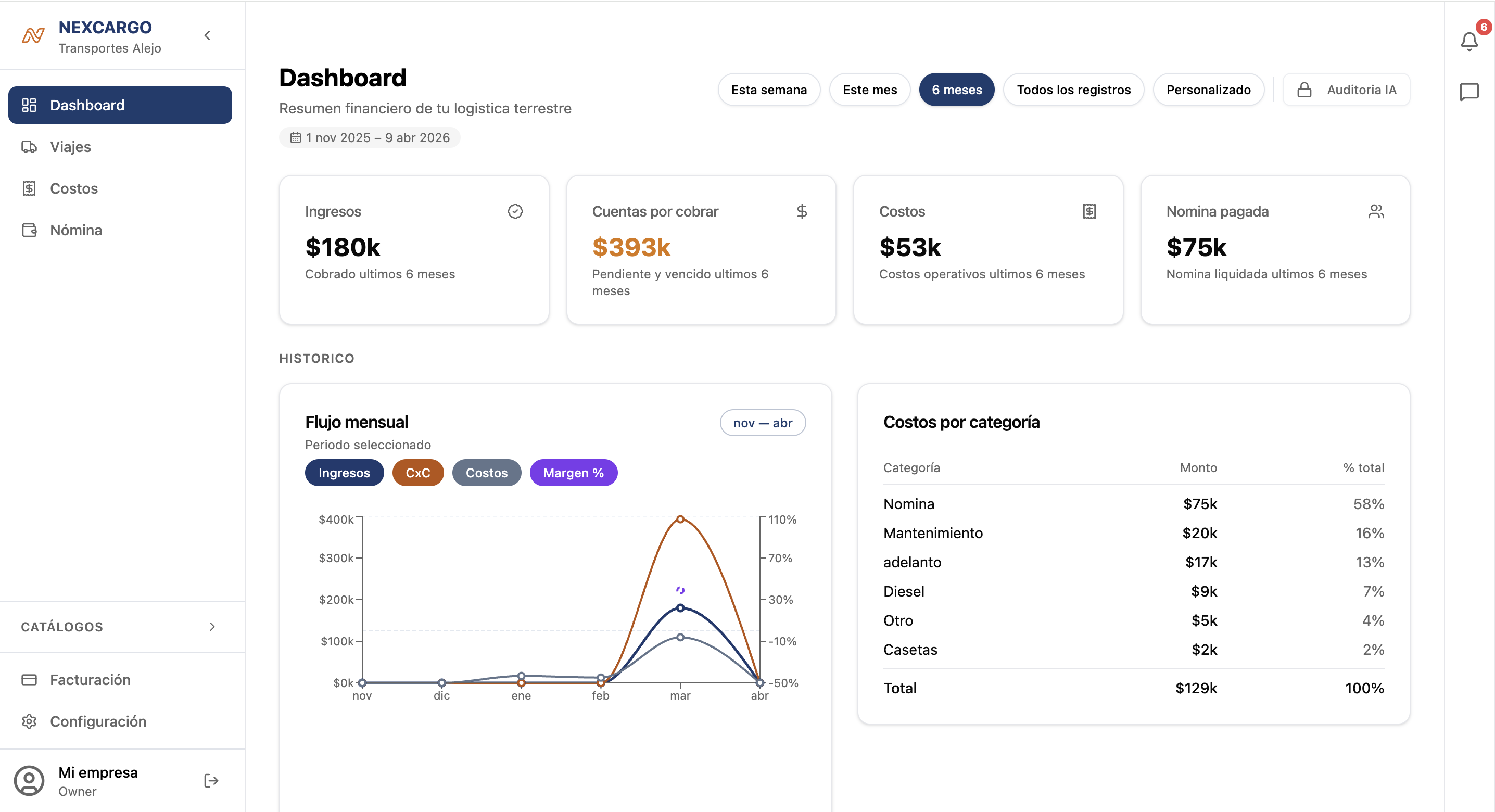Viewport: 1495px width, 812px height.
Task: Click the dollar icon on Cuentas por cobrar
Action: (802, 211)
